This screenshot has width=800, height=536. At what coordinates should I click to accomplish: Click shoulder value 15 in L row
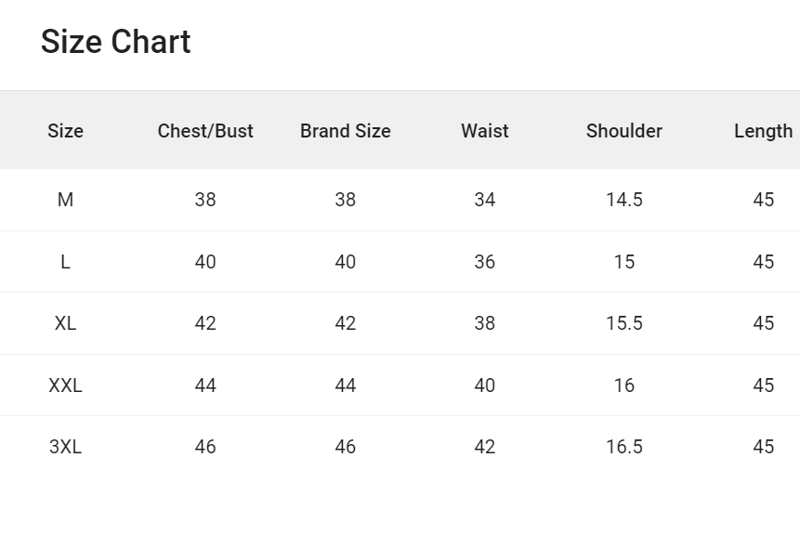point(624,262)
